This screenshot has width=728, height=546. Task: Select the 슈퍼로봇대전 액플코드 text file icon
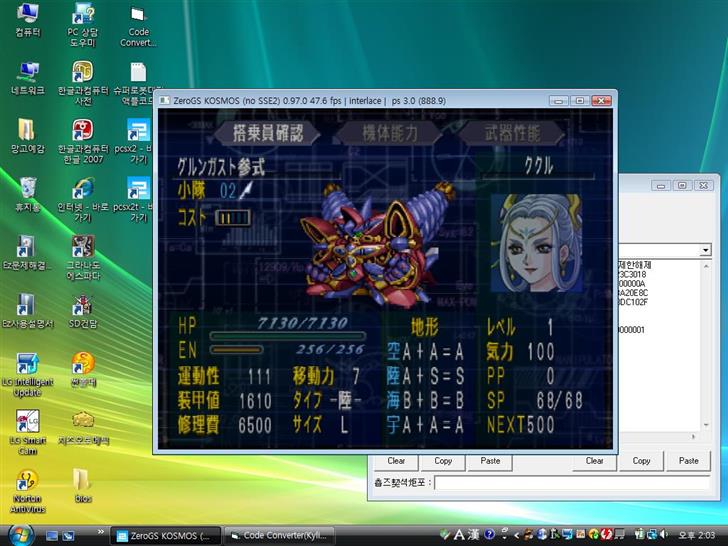(x=138, y=83)
